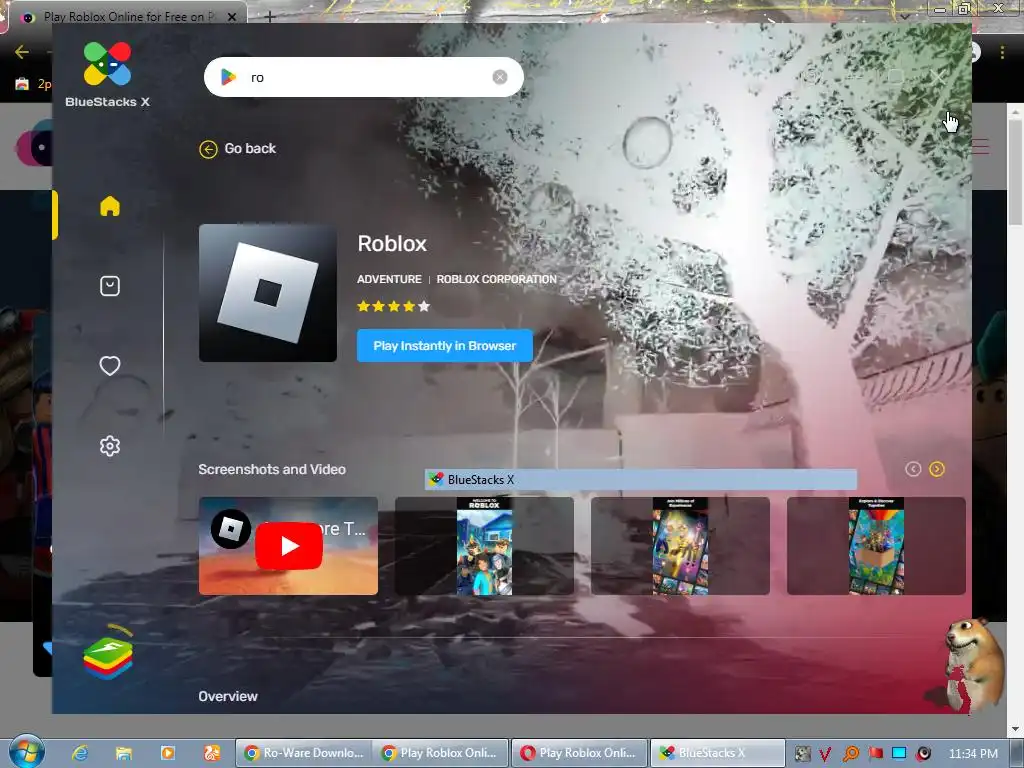Click the star rating
This screenshot has width=1024, height=768.
point(393,306)
